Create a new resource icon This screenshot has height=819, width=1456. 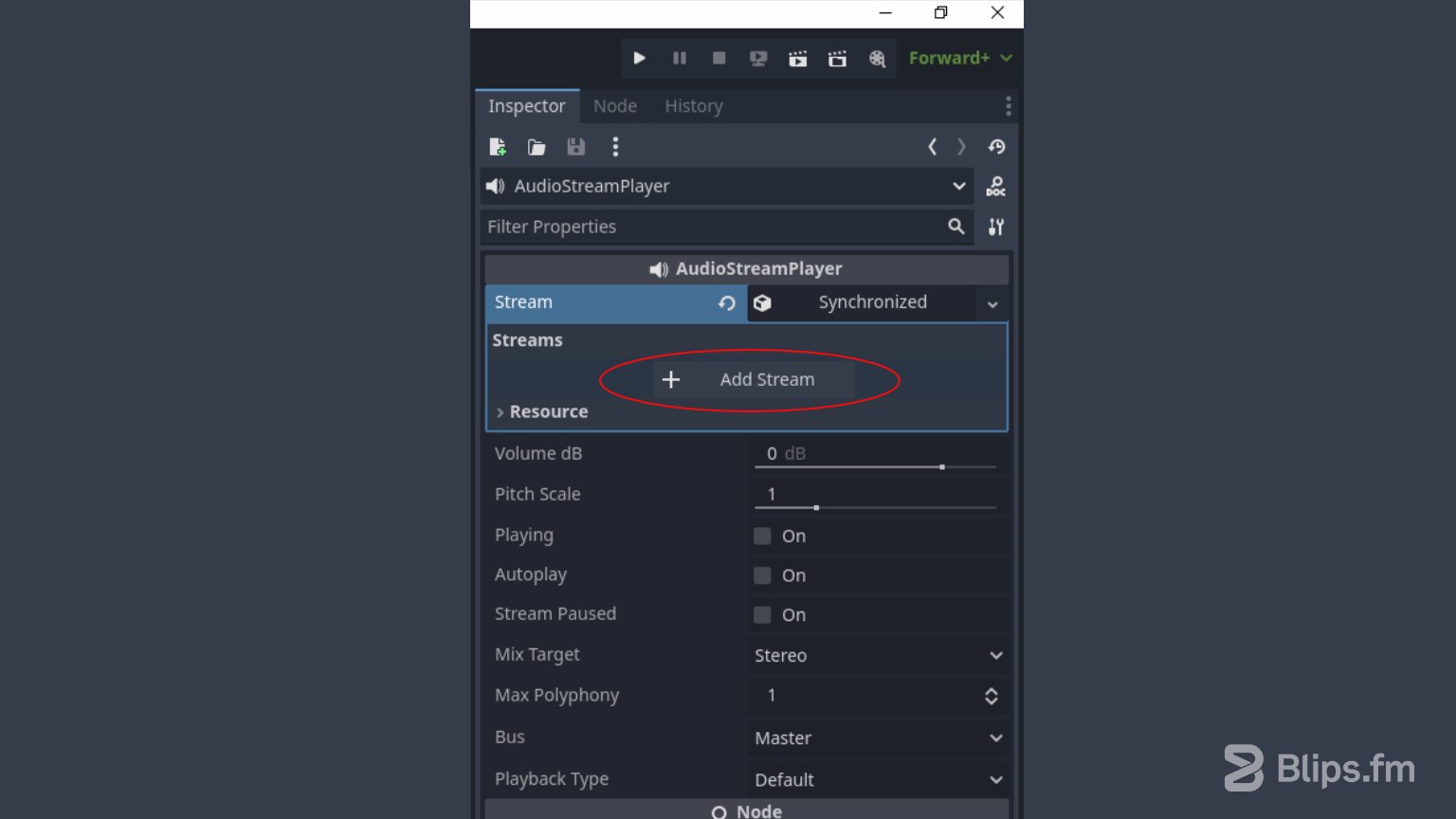click(x=497, y=147)
